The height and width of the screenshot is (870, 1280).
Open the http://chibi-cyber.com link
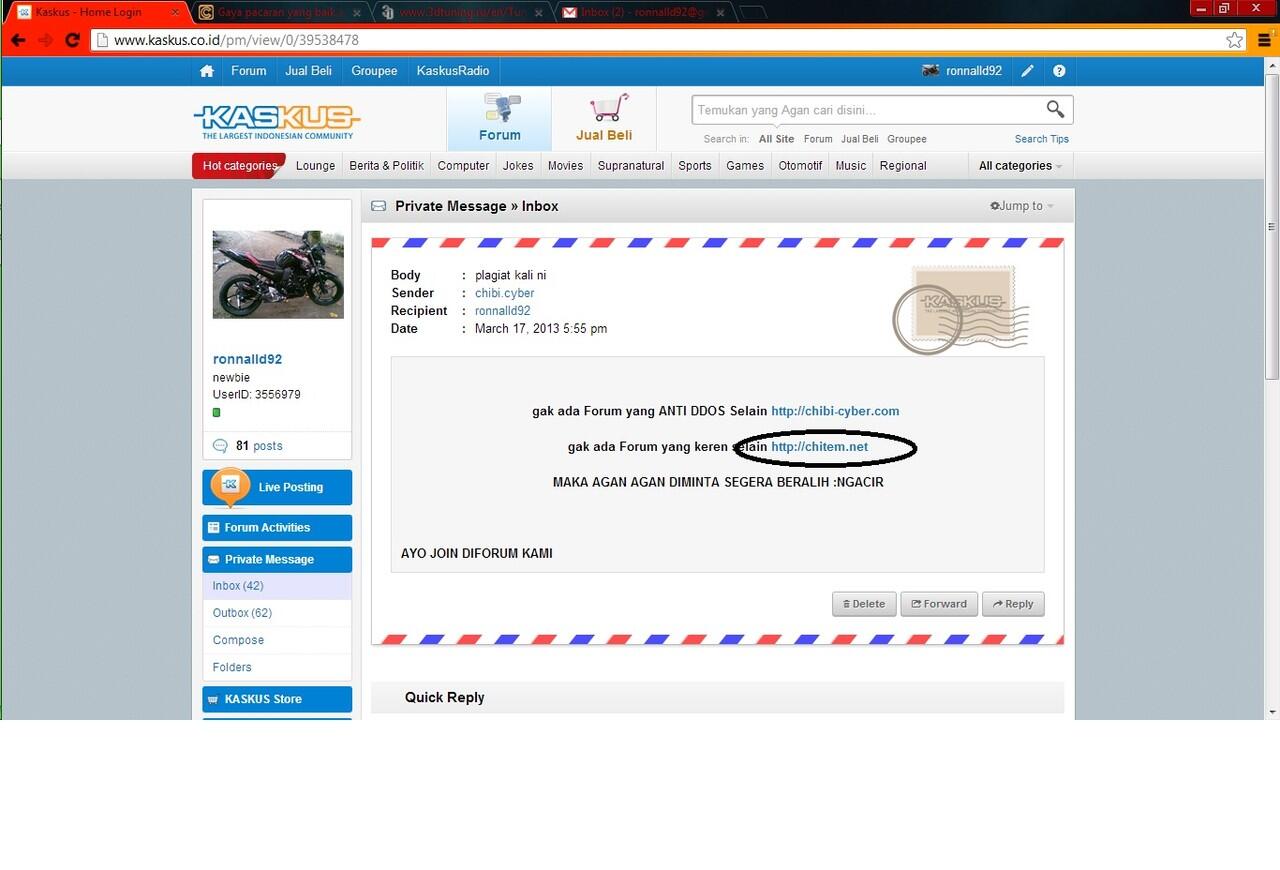click(835, 411)
